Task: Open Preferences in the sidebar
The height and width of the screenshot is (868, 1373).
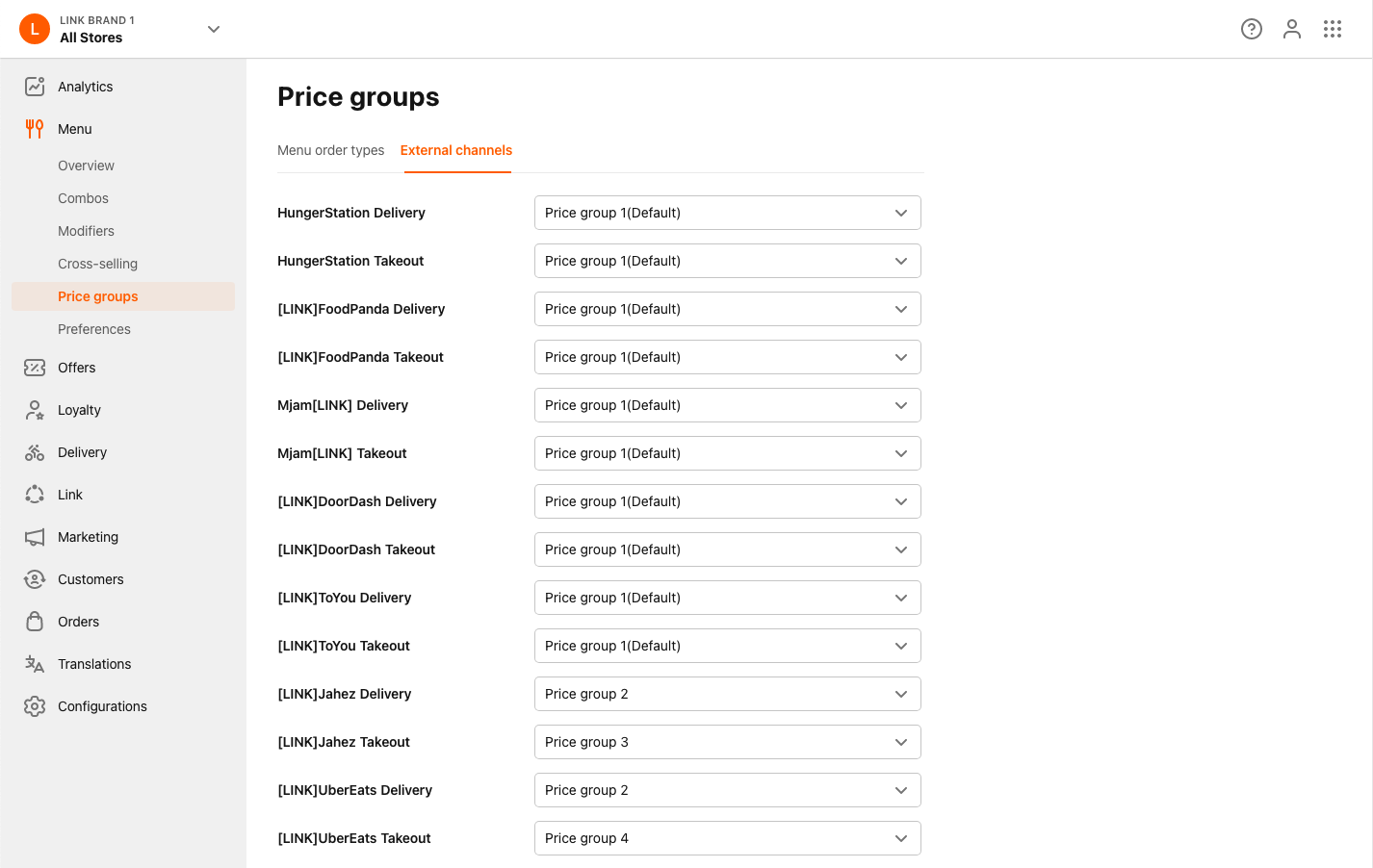Action: tap(94, 329)
